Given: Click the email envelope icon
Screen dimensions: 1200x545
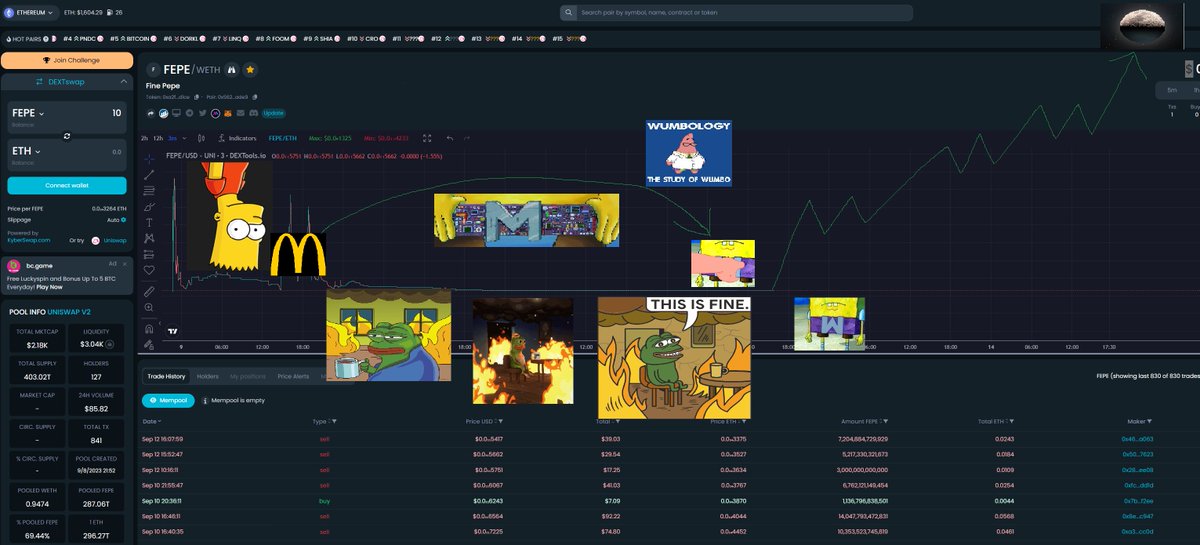Looking at the screenshot, I should [241, 113].
